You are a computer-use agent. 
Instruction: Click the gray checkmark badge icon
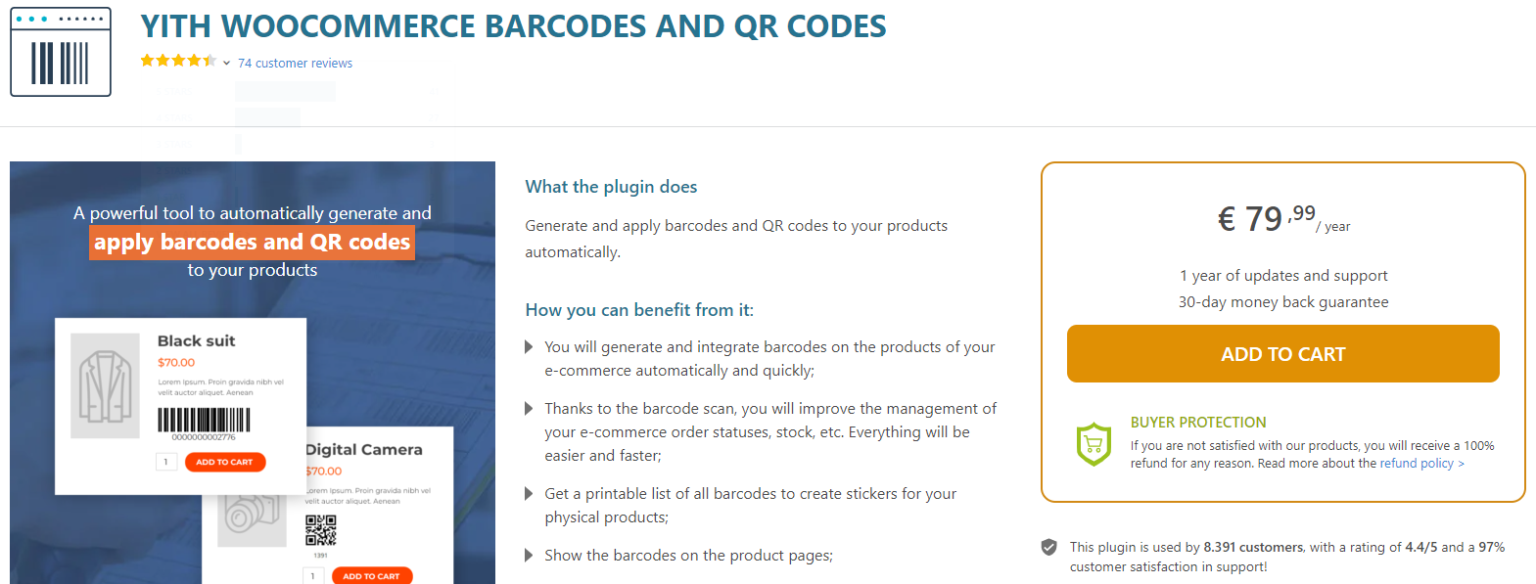click(x=1049, y=548)
